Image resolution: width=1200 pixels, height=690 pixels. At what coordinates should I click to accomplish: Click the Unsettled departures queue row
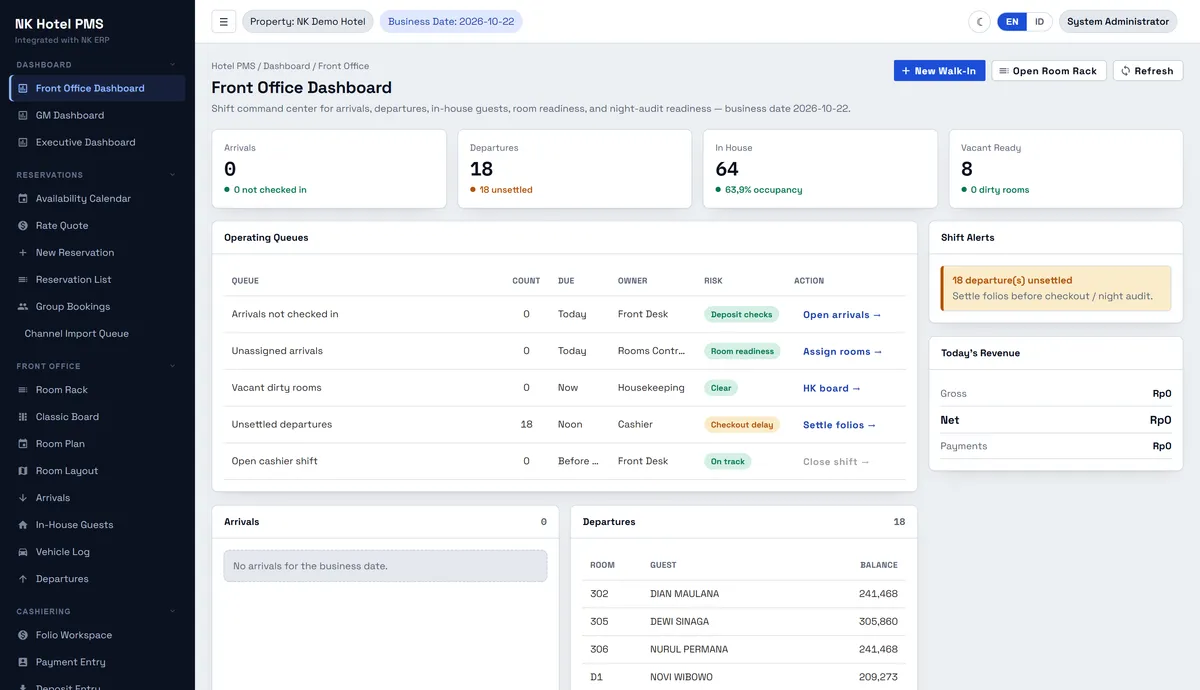[x=565, y=425]
